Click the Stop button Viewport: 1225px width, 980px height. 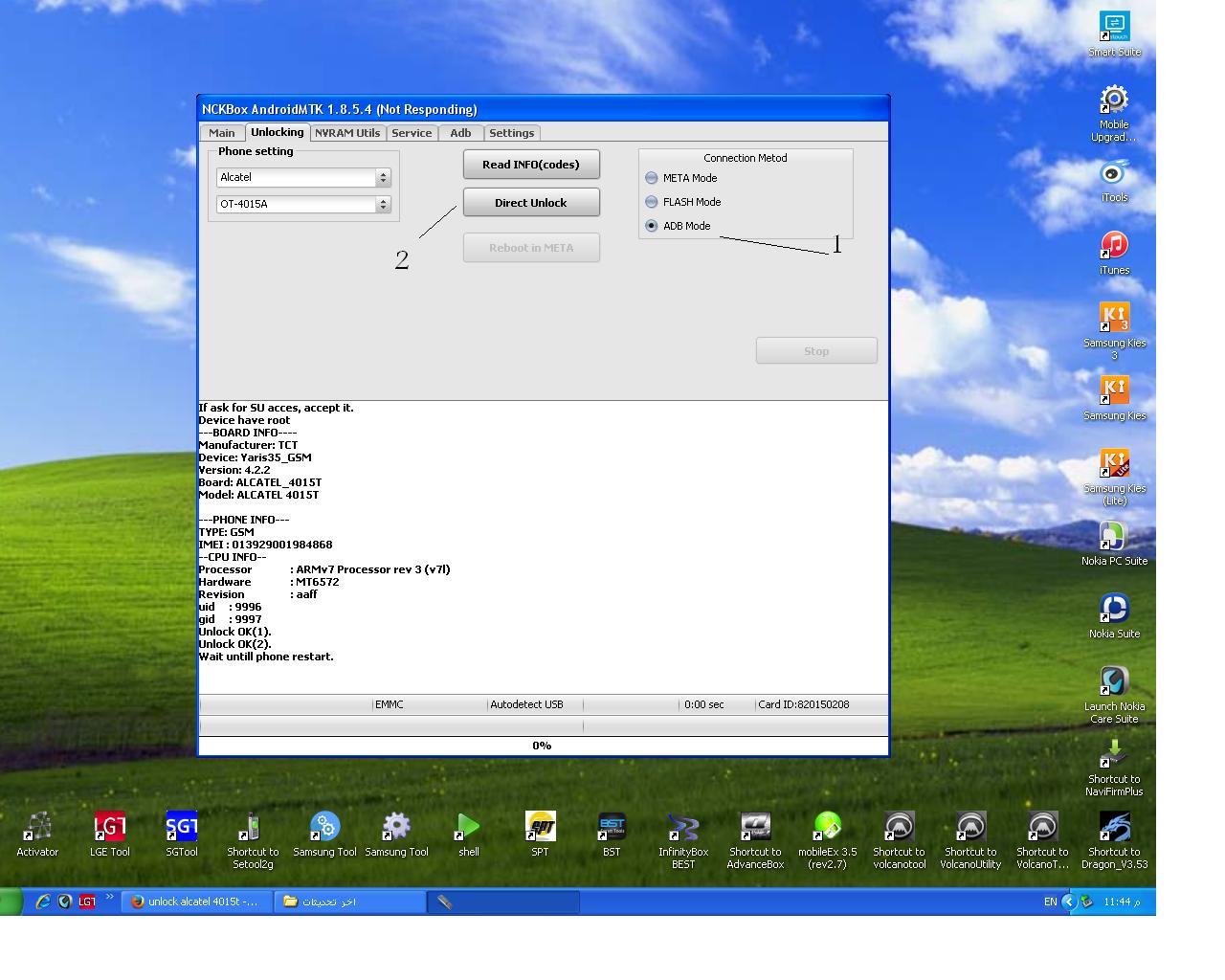[816, 351]
